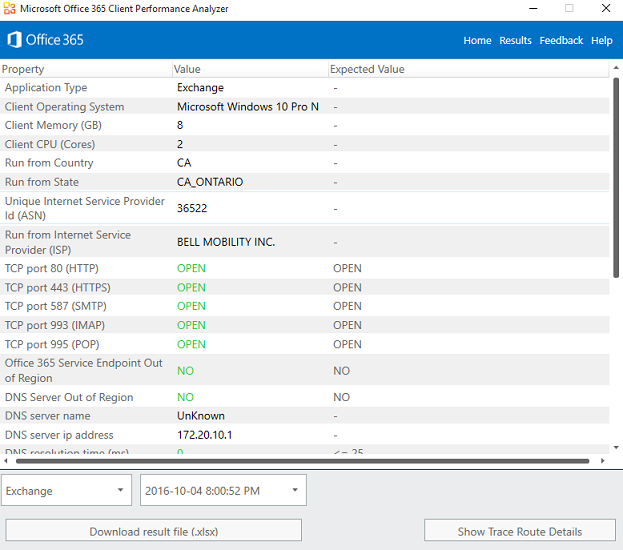The image size is (623, 550).
Task: Select the DNS Server Out of Region label
Action: coord(69,397)
